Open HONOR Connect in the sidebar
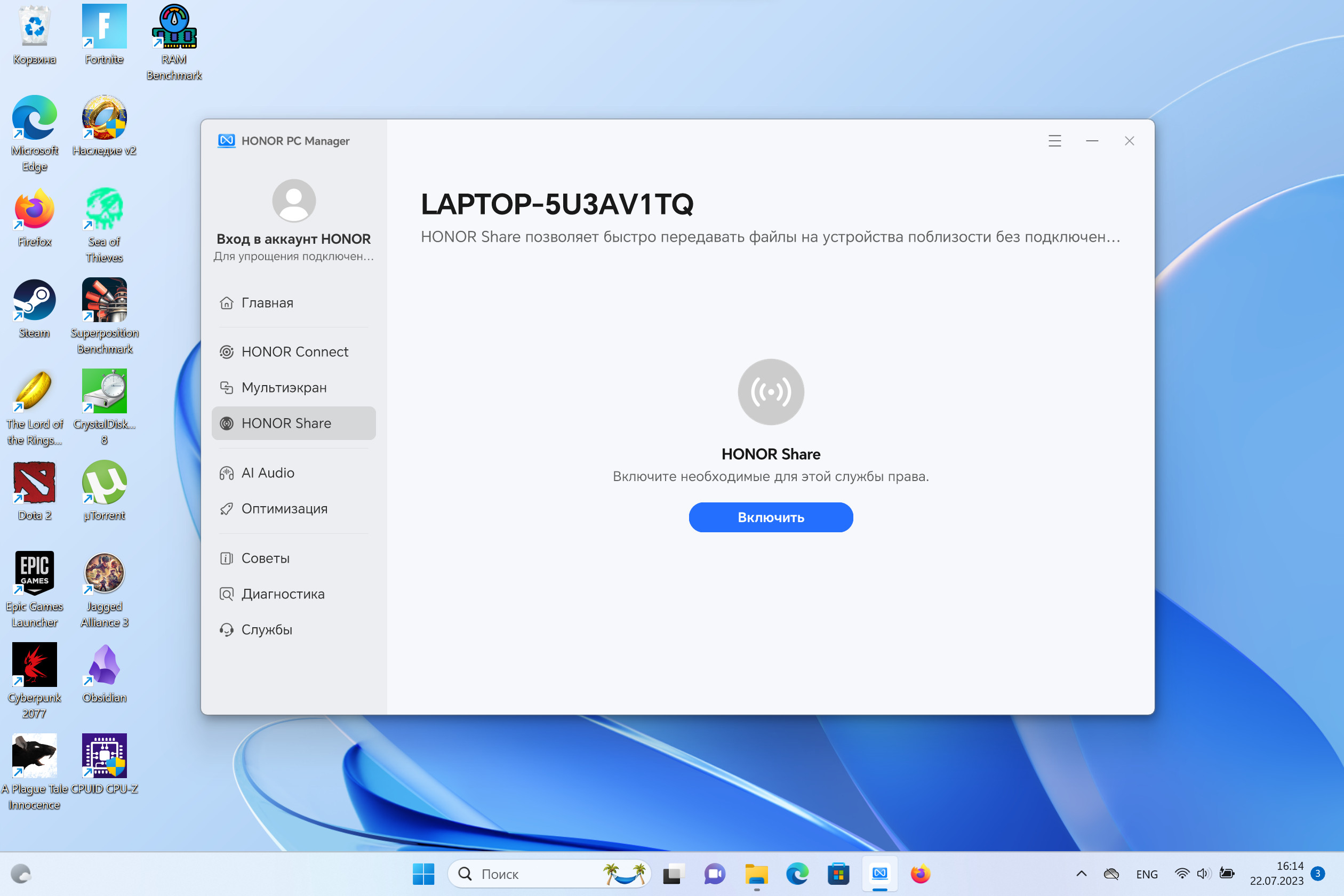The width and height of the screenshot is (1344, 896). 294,351
